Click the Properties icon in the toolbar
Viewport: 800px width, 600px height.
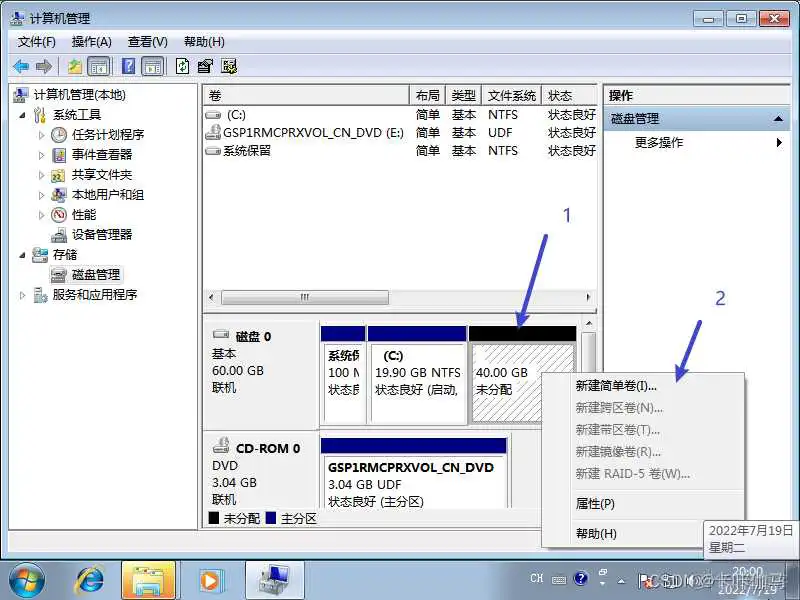[205, 66]
